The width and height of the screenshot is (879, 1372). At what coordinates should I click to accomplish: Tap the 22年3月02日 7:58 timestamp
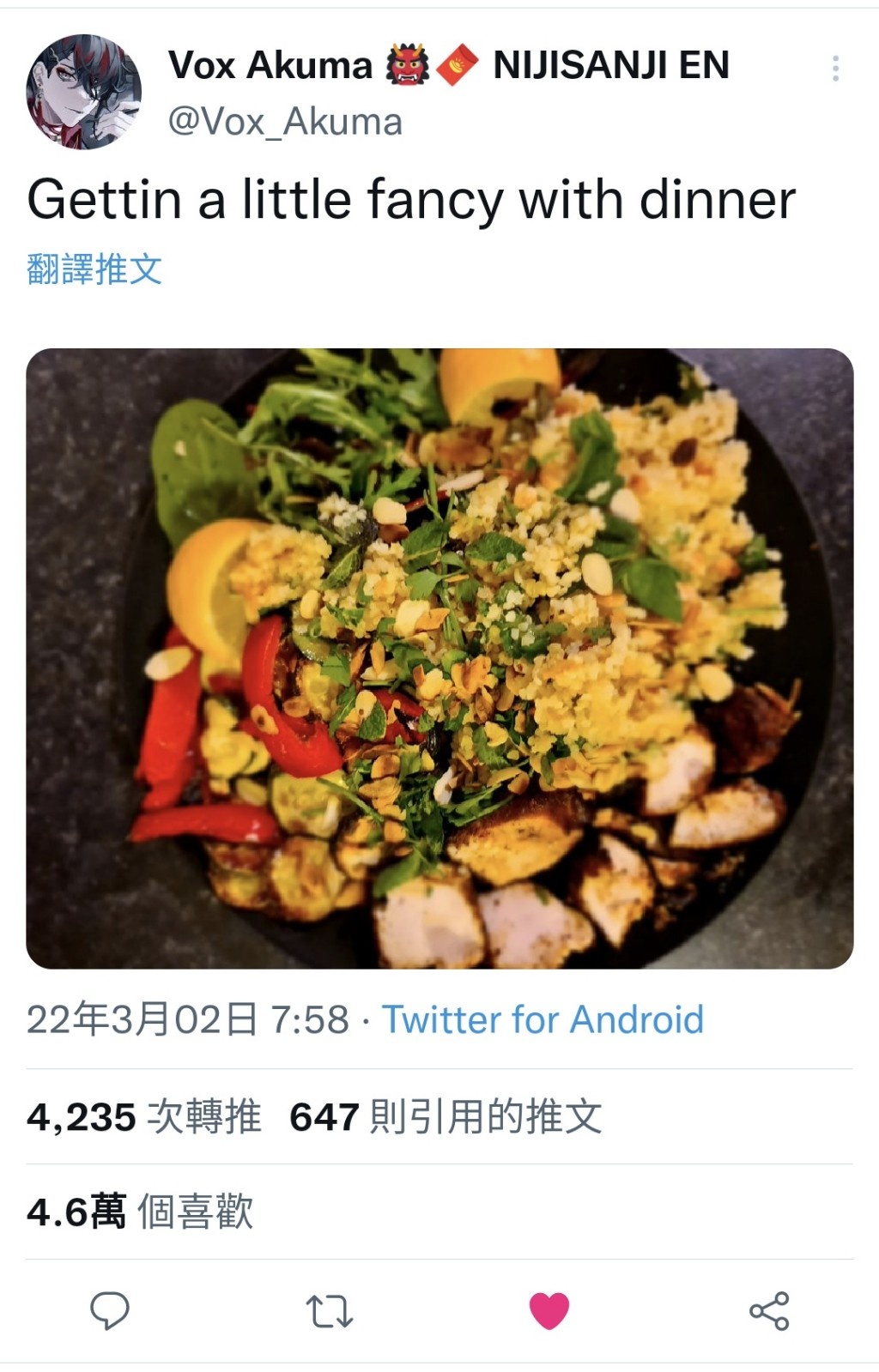click(x=188, y=1019)
